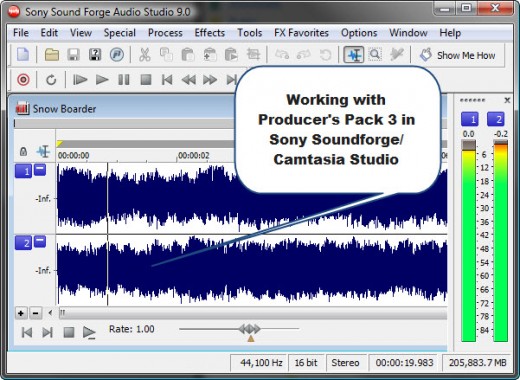Screen dimensions: 520x380
Task: Open a file with the folder icon
Action: tap(52, 54)
